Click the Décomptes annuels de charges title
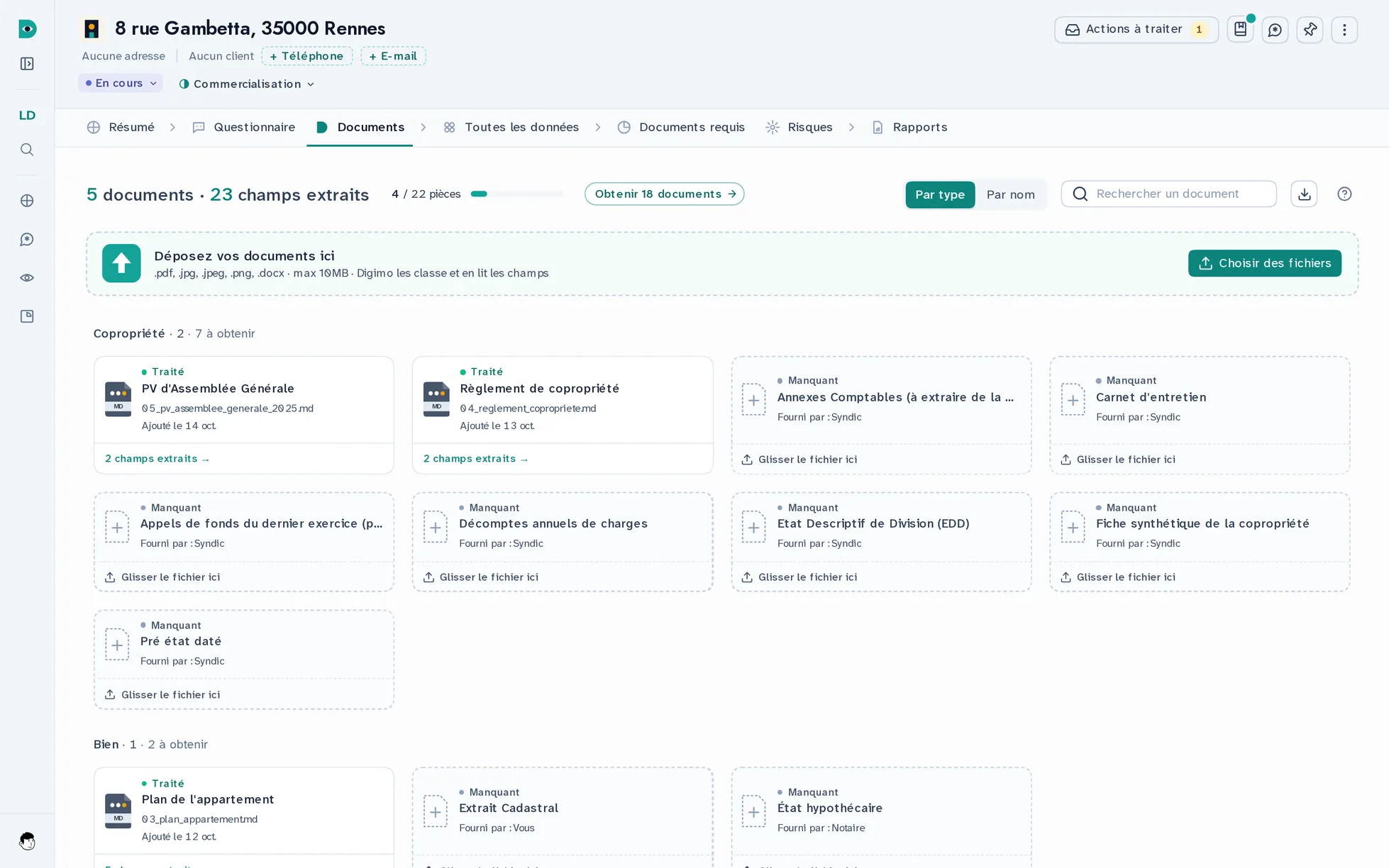The height and width of the screenshot is (868, 1389). (553, 523)
